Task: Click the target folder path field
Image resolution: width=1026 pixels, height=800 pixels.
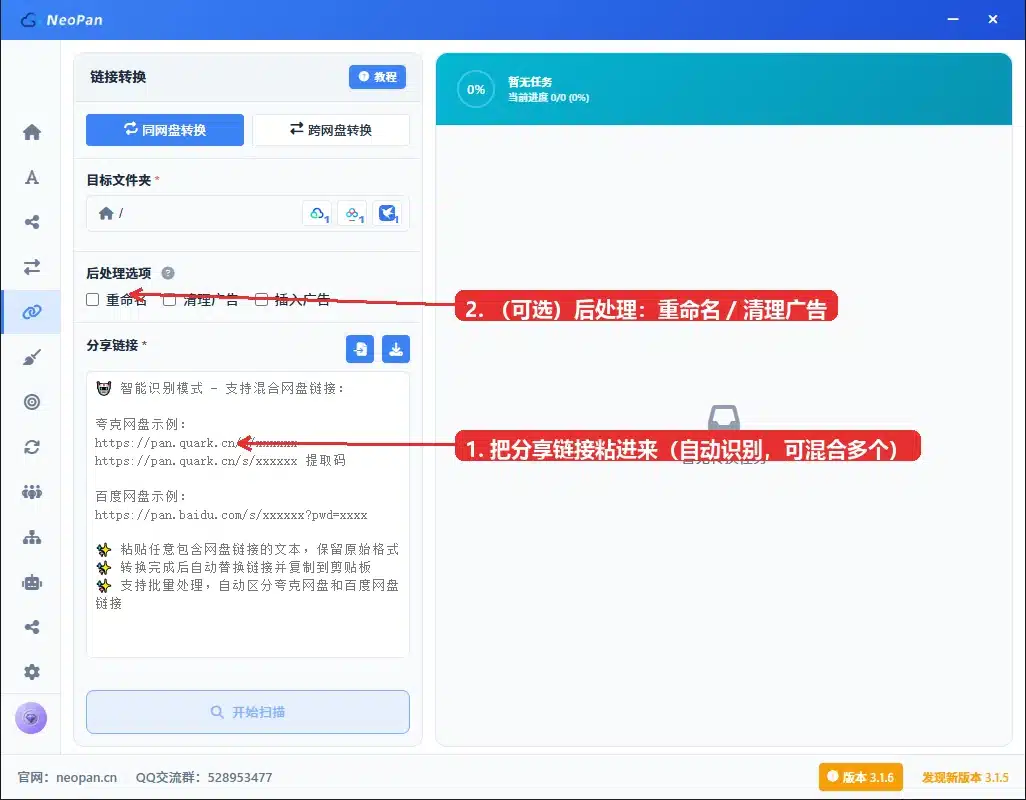Action: point(248,213)
